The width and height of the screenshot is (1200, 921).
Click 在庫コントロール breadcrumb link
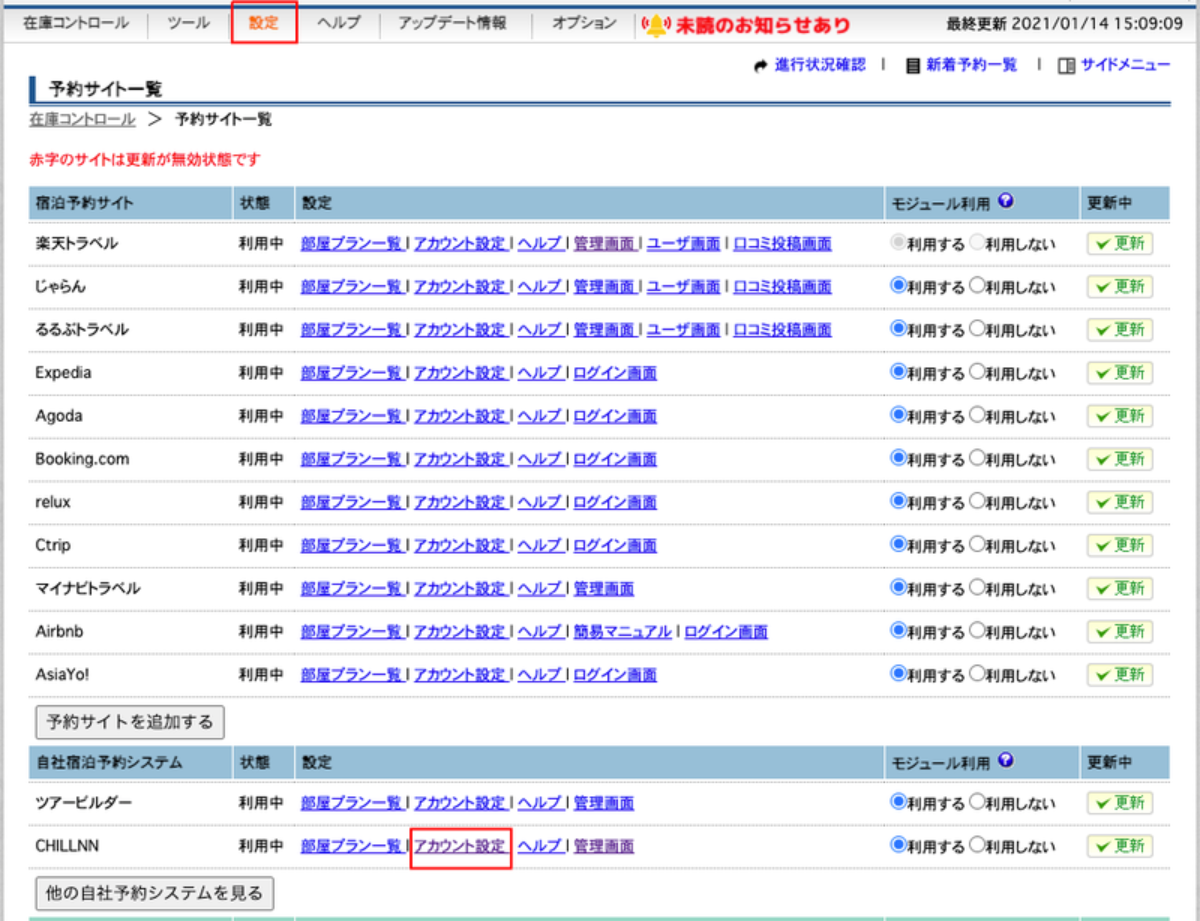tap(82, 119)
